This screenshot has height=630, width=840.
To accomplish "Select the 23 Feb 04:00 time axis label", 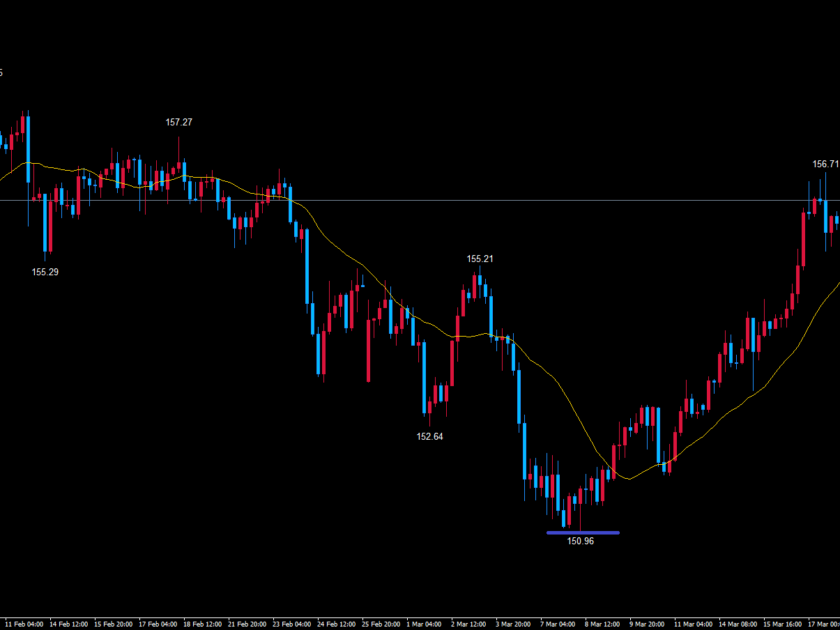I will (288, 621).
